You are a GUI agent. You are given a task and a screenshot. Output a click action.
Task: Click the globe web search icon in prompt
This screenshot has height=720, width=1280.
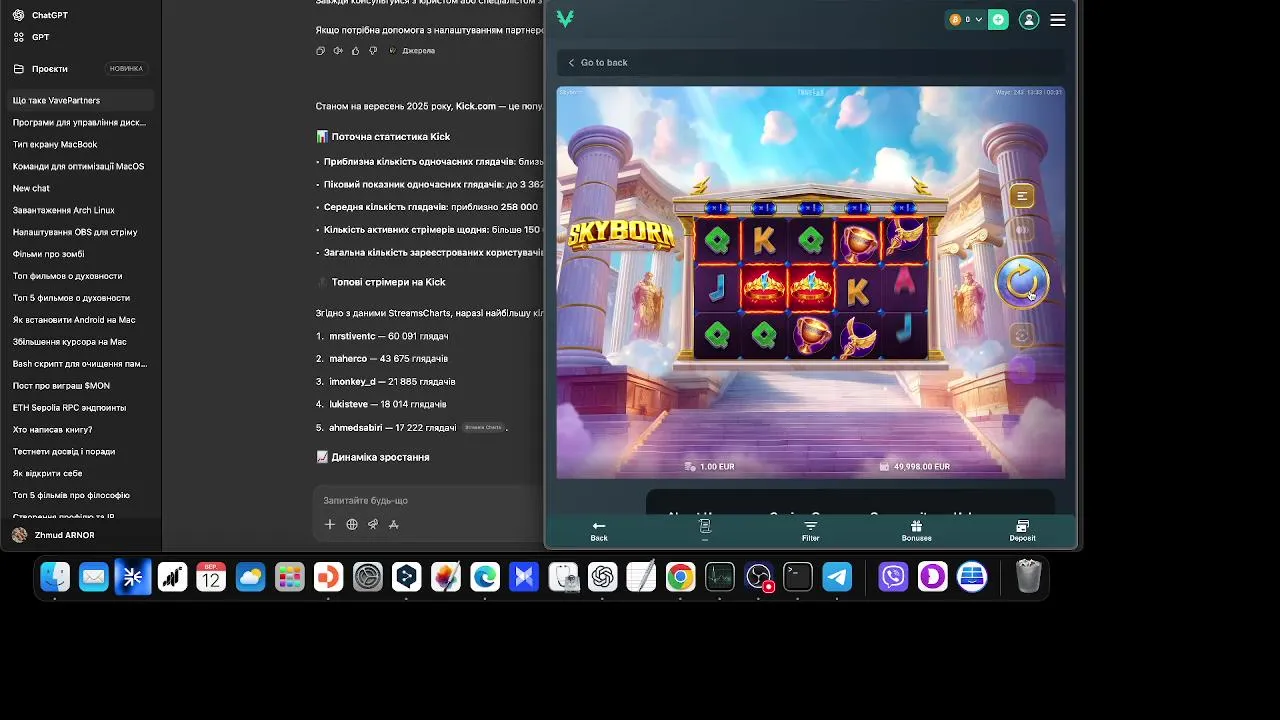click(x=352, y=524)
